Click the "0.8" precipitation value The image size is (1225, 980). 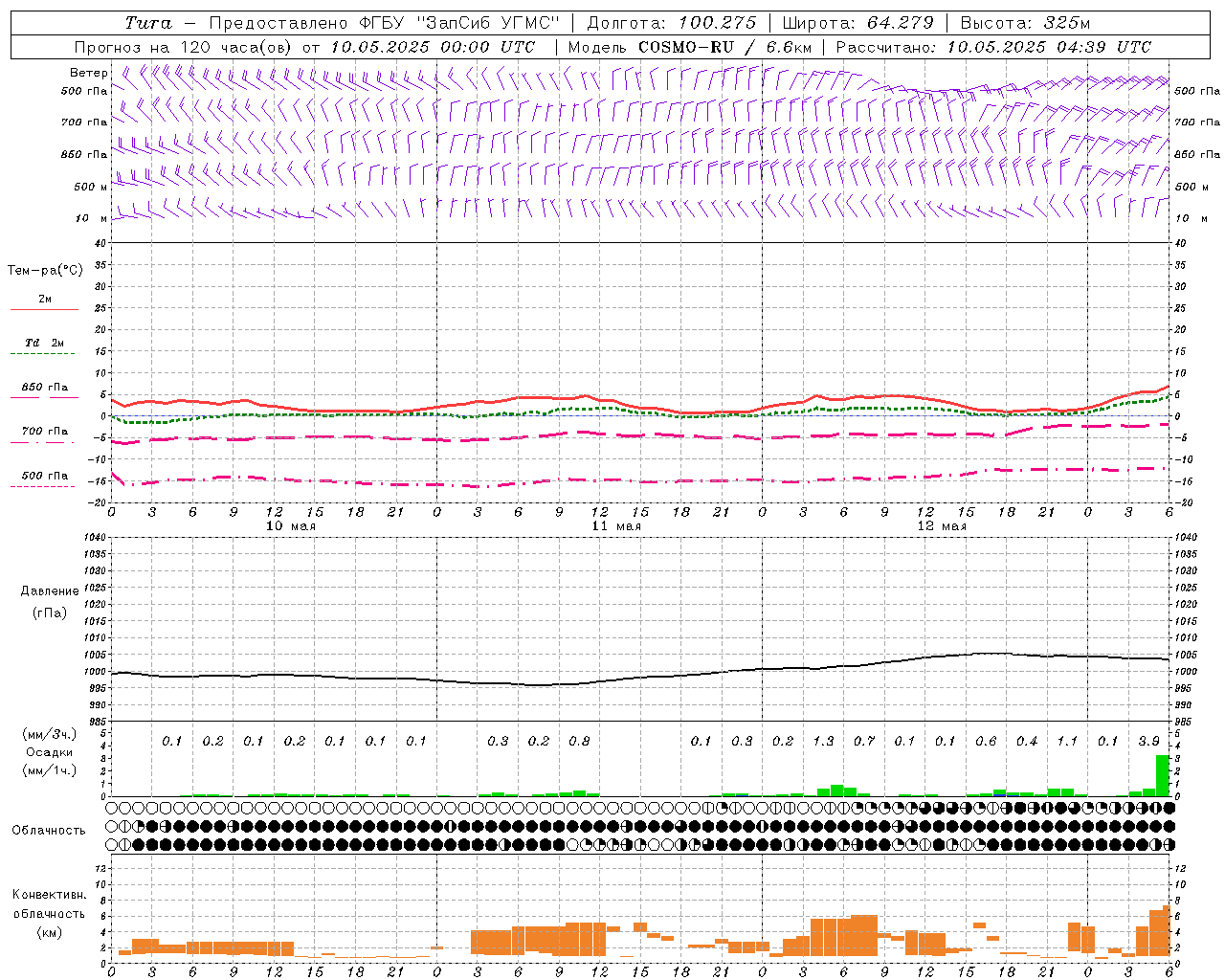579,742
